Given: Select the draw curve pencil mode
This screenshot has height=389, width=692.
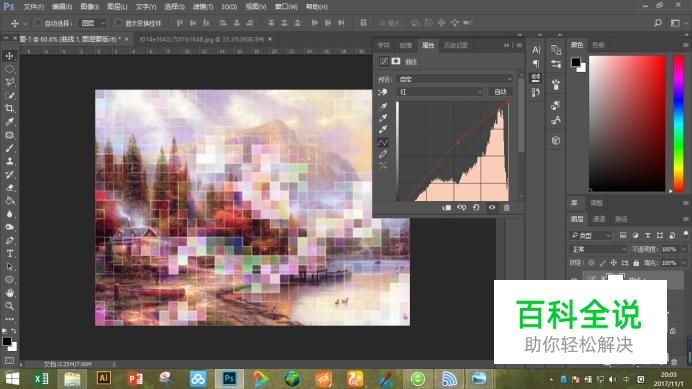Looking at the screenshot, I should (x=383, y=154).
